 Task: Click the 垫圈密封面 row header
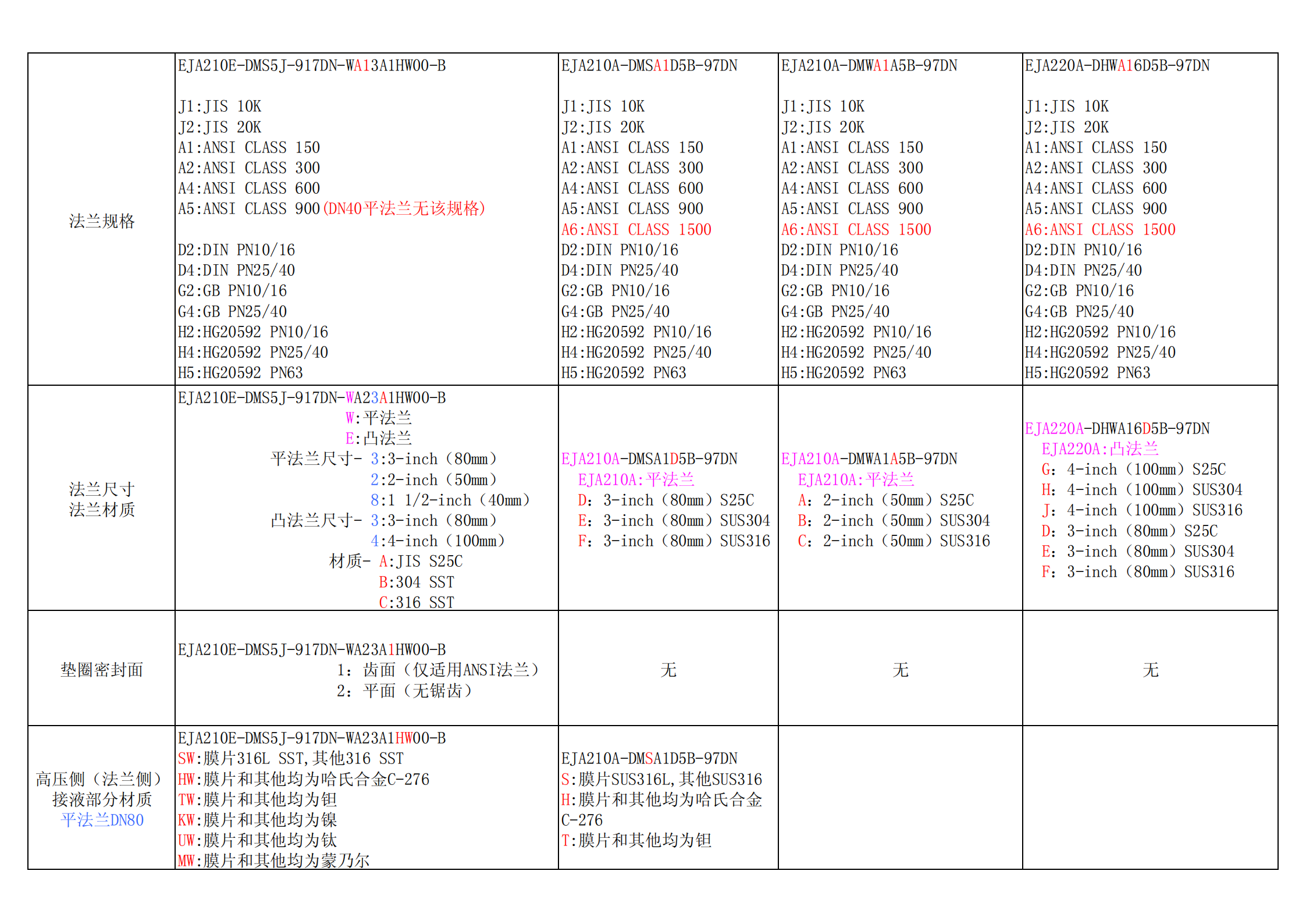coord(101,670)
